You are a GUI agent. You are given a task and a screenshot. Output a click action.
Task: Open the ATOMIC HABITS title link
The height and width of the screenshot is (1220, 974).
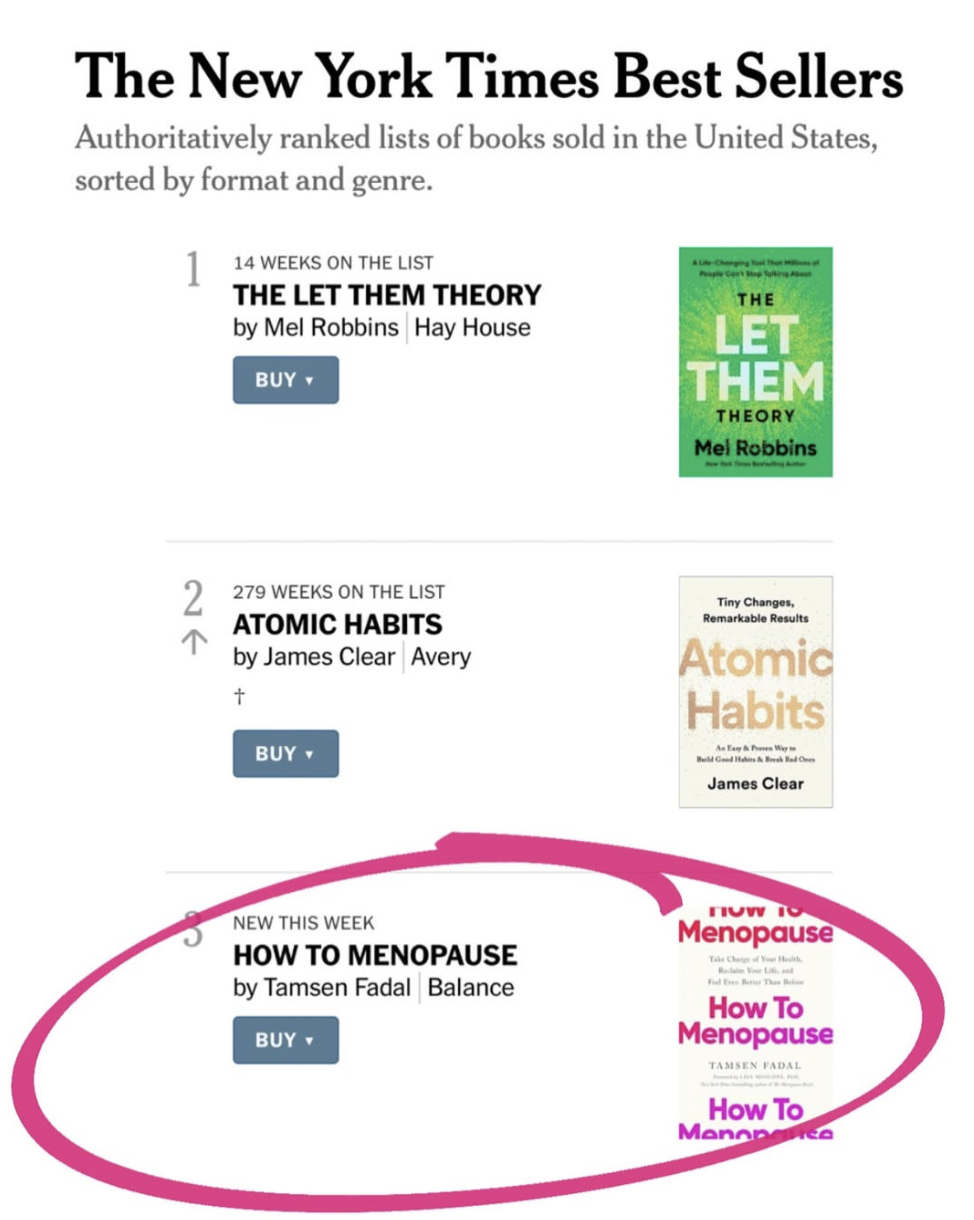pos(337,625)
